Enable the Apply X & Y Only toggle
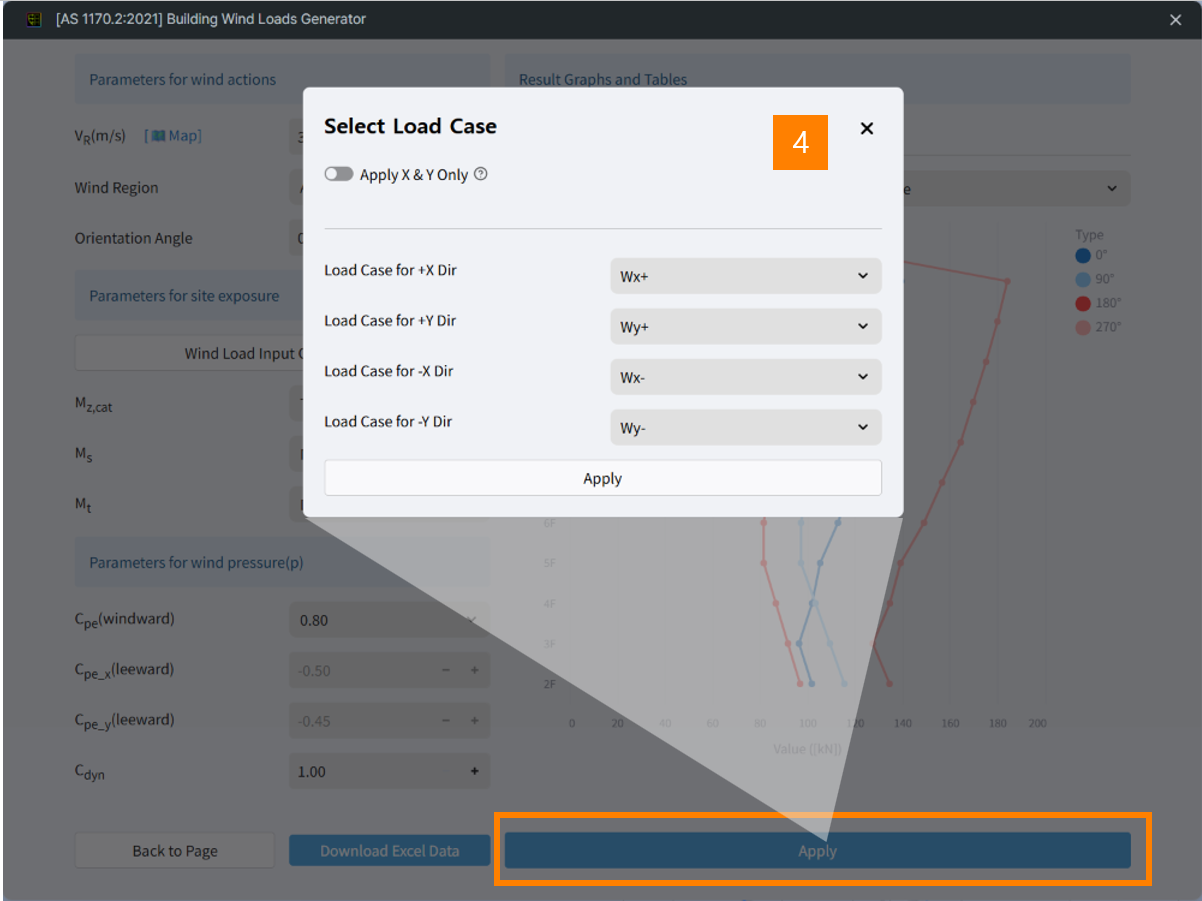 [339, 173]
